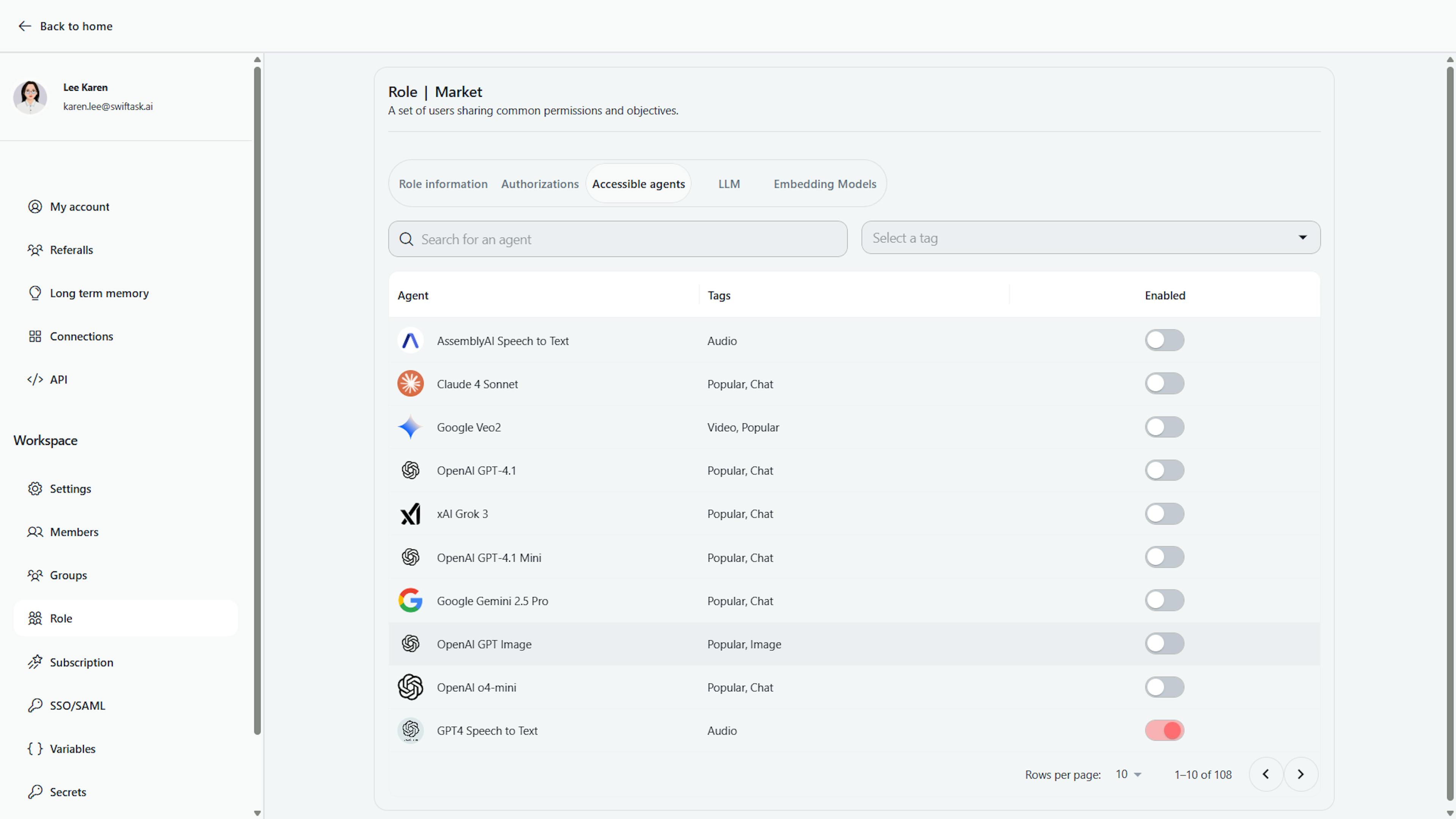
Task: Click the search magnifier icon
Action: [406, 239]
